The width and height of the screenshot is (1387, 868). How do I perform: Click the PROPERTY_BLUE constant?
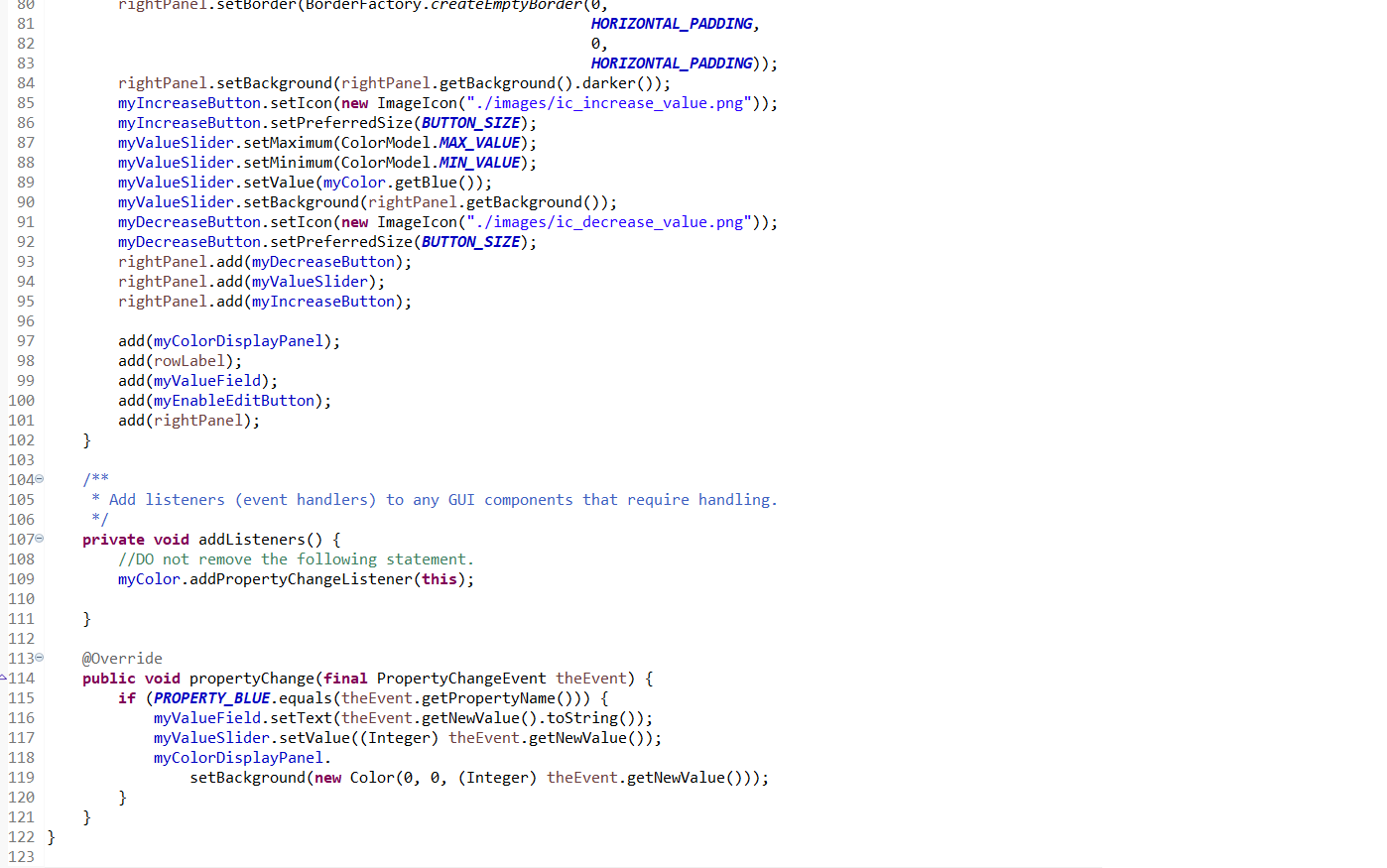pos(211,698)
